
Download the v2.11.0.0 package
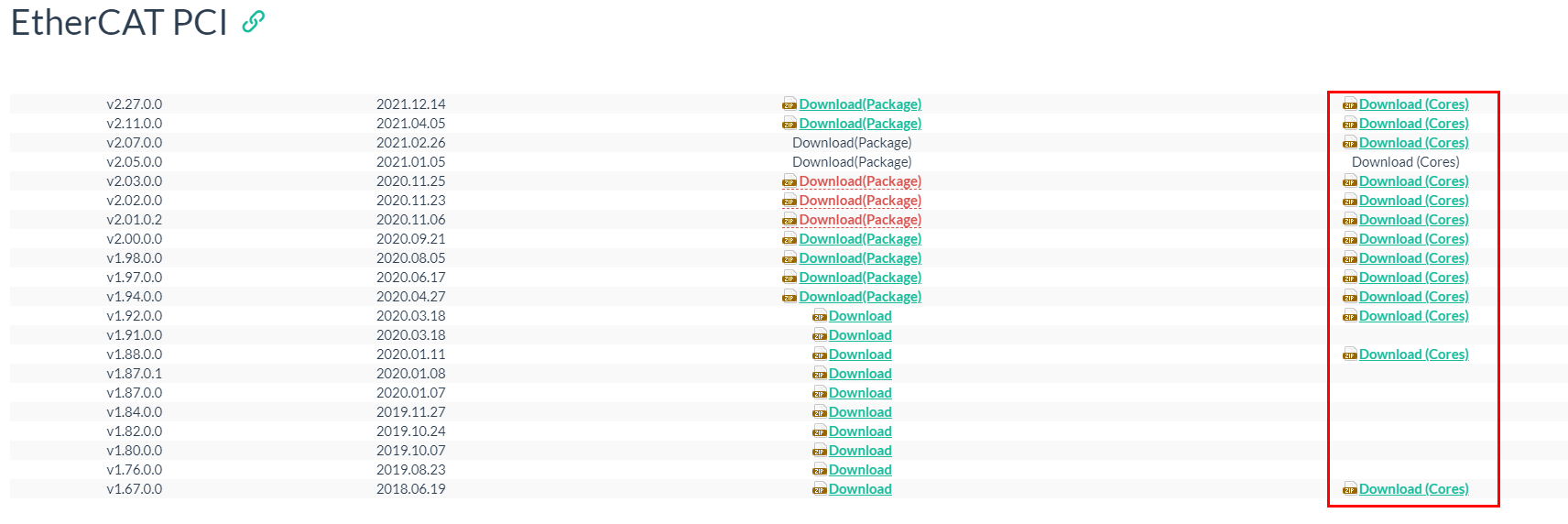click(x=859, y=124)
